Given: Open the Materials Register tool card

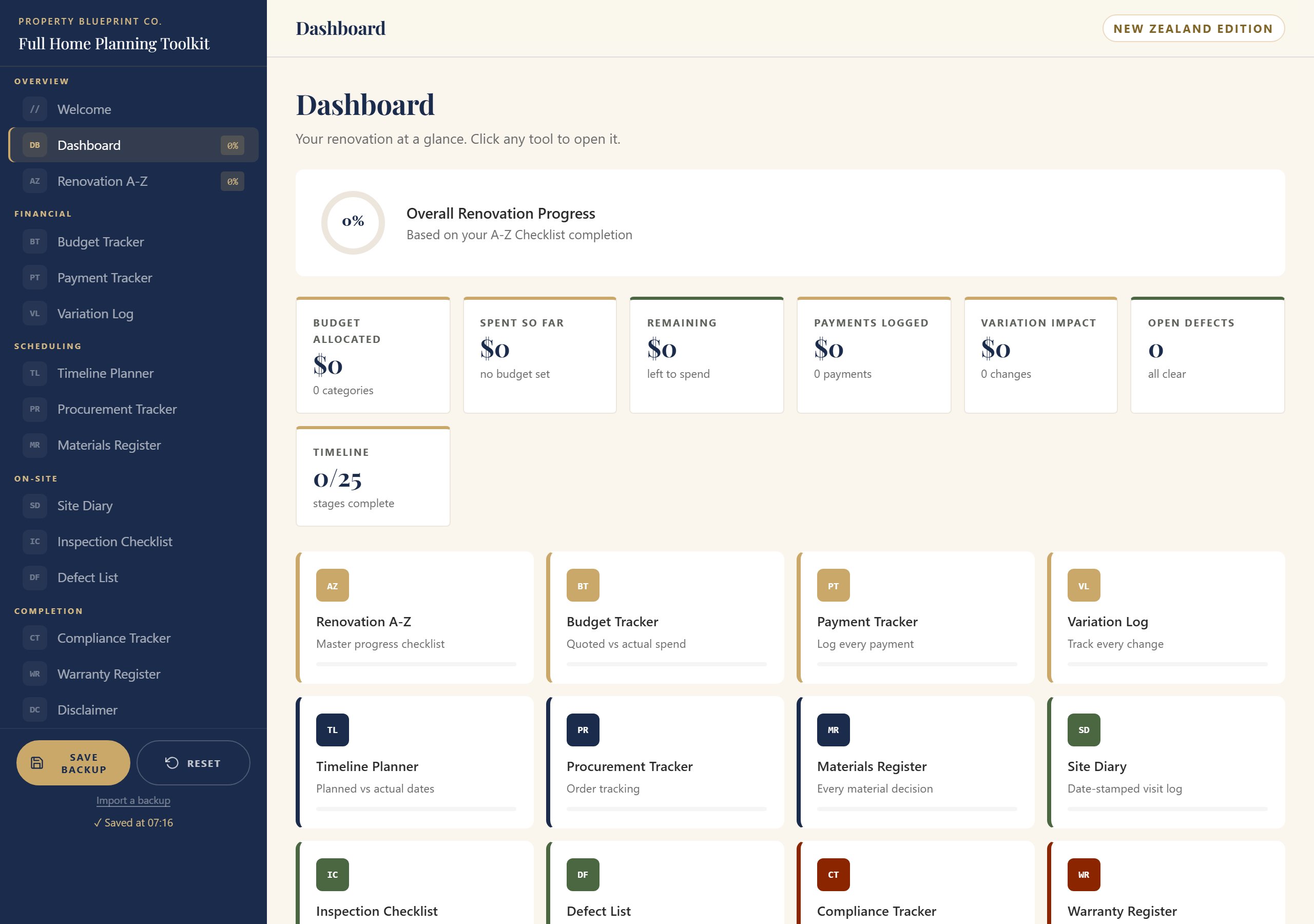Looking at the screenshot, I should pyautogui.click(x=916, y=763).
